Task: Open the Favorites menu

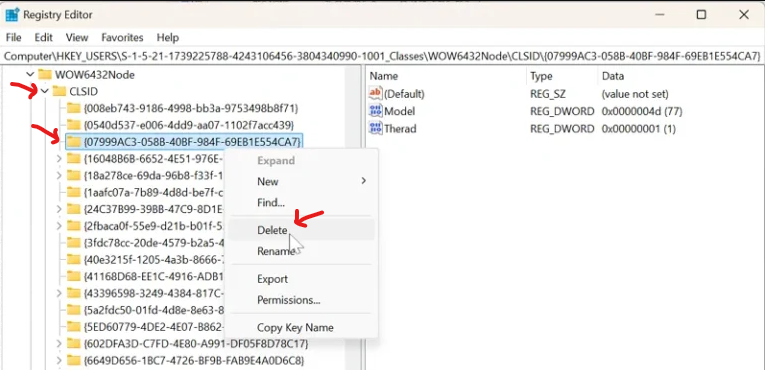Action: (122, 38)
